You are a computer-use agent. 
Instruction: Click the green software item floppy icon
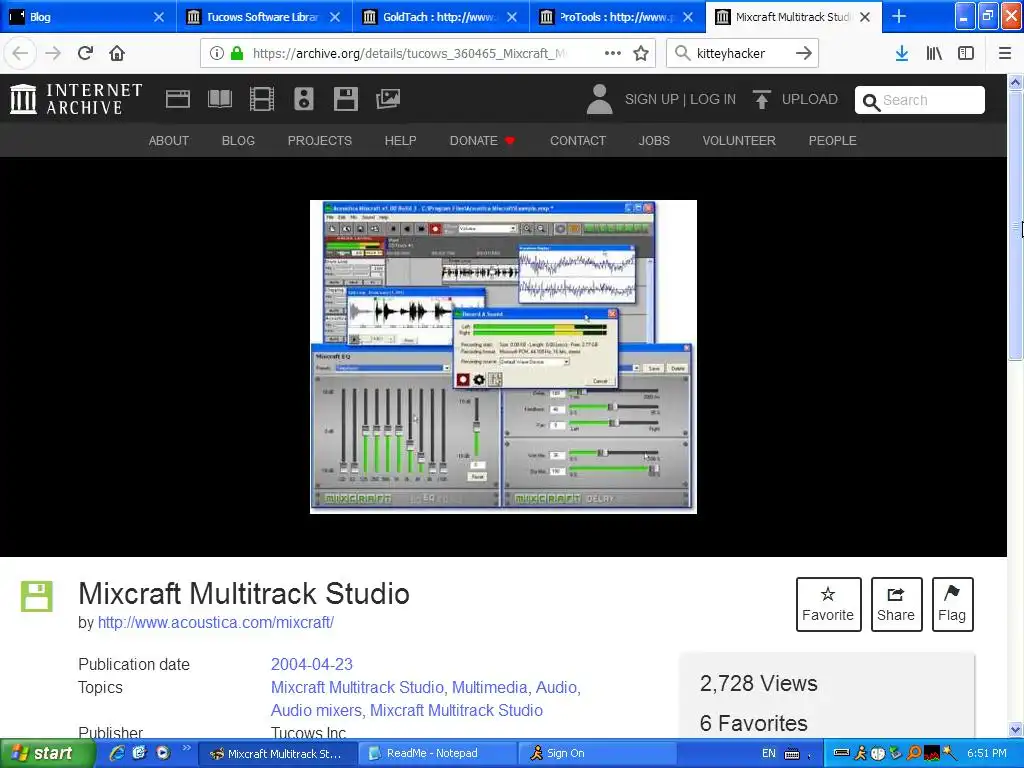(x=37, y=596)
